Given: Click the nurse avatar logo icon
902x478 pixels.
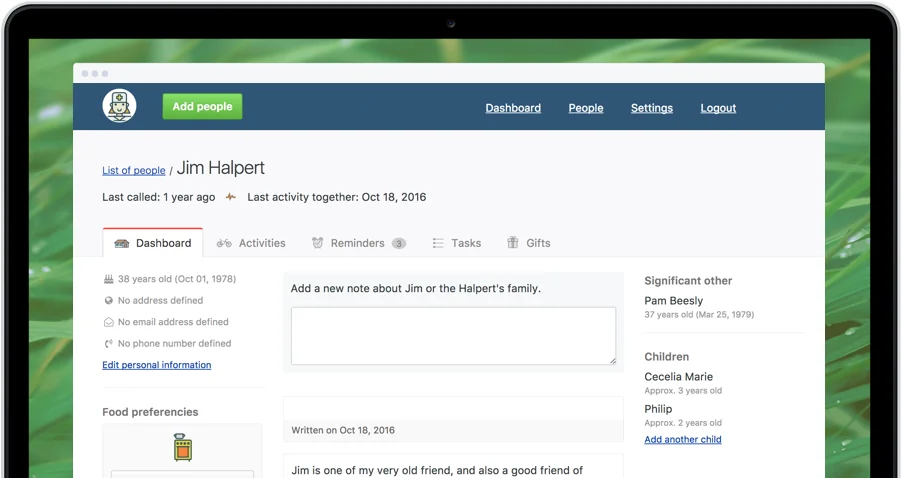Looking at the screenshot, I should (120, 106).
